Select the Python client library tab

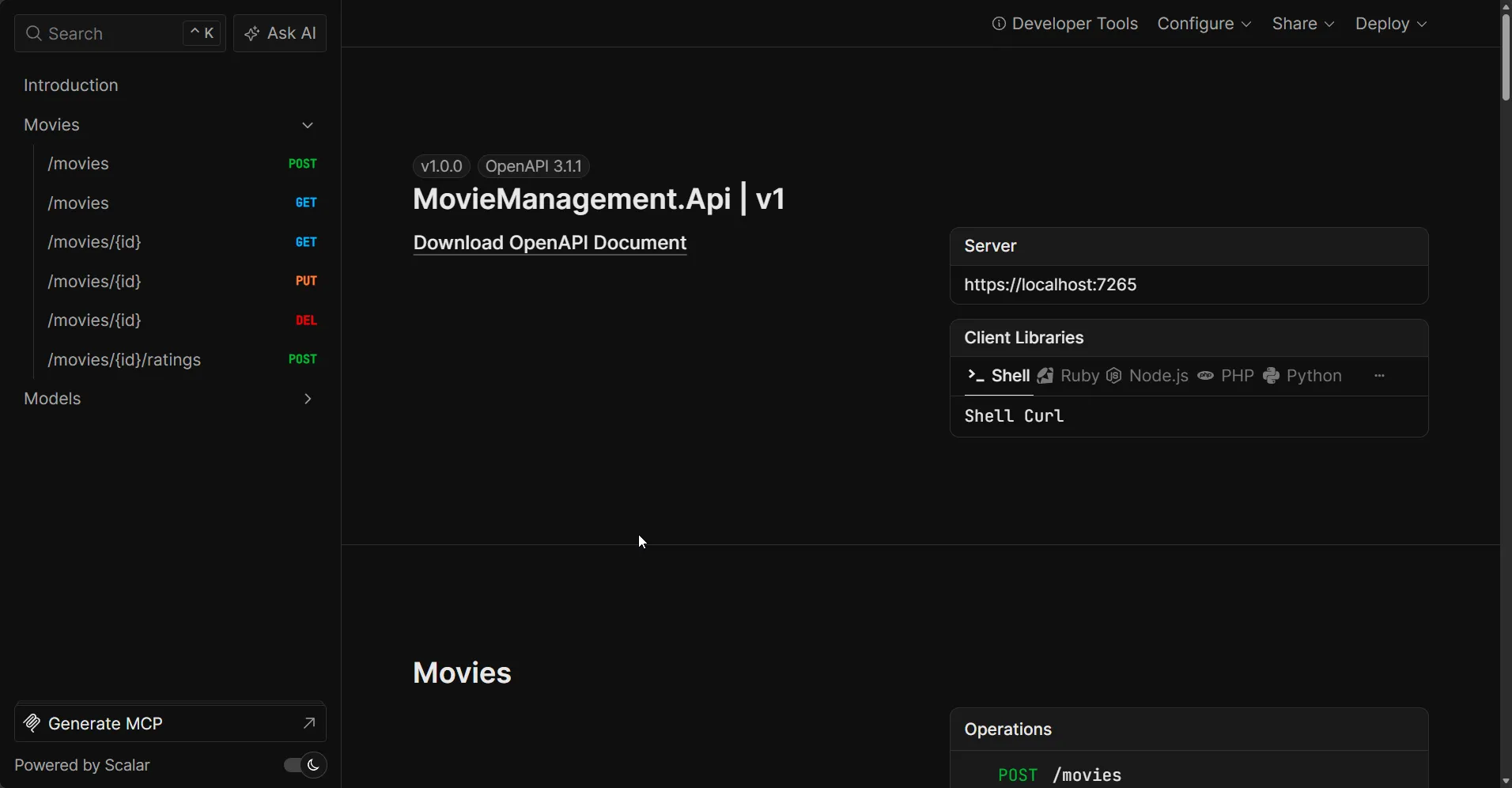click(x=1303, y=376)
